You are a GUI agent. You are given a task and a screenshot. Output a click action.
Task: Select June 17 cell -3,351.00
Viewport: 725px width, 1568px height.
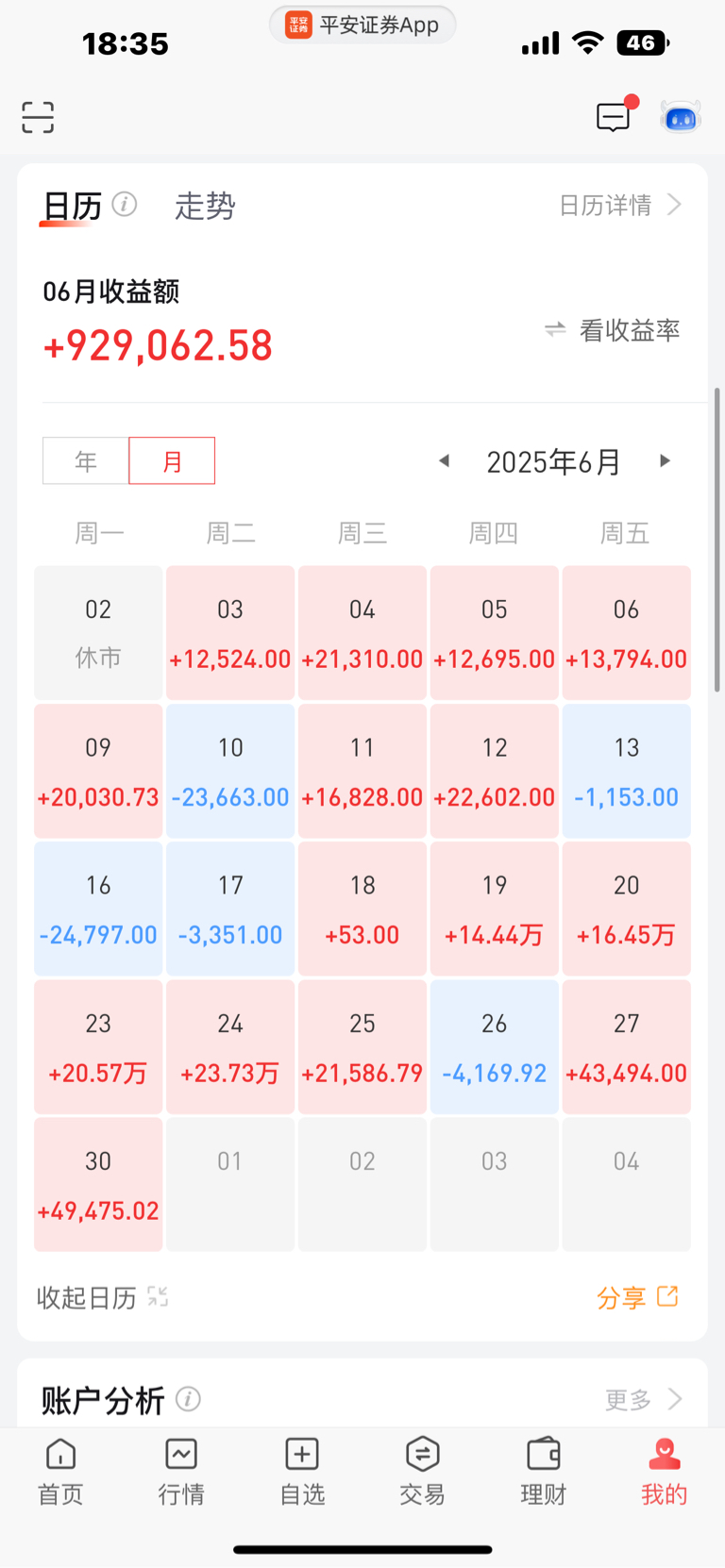pyautogui.click(x=230, y=909)
